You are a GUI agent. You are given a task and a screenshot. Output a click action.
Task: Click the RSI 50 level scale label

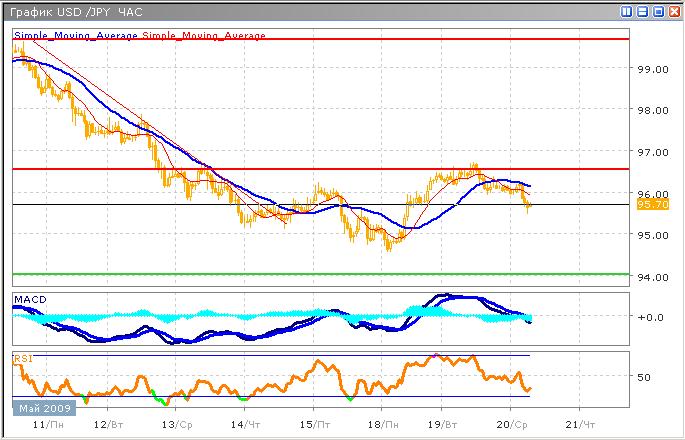click(x=645, y=377)
